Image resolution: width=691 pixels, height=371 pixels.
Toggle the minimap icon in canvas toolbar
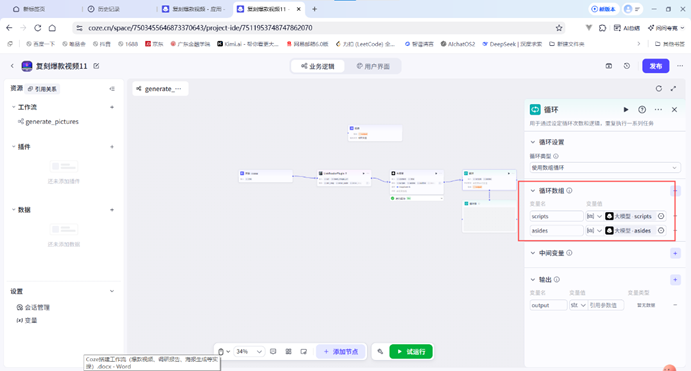pyautogui.click(x=304, y=352)
